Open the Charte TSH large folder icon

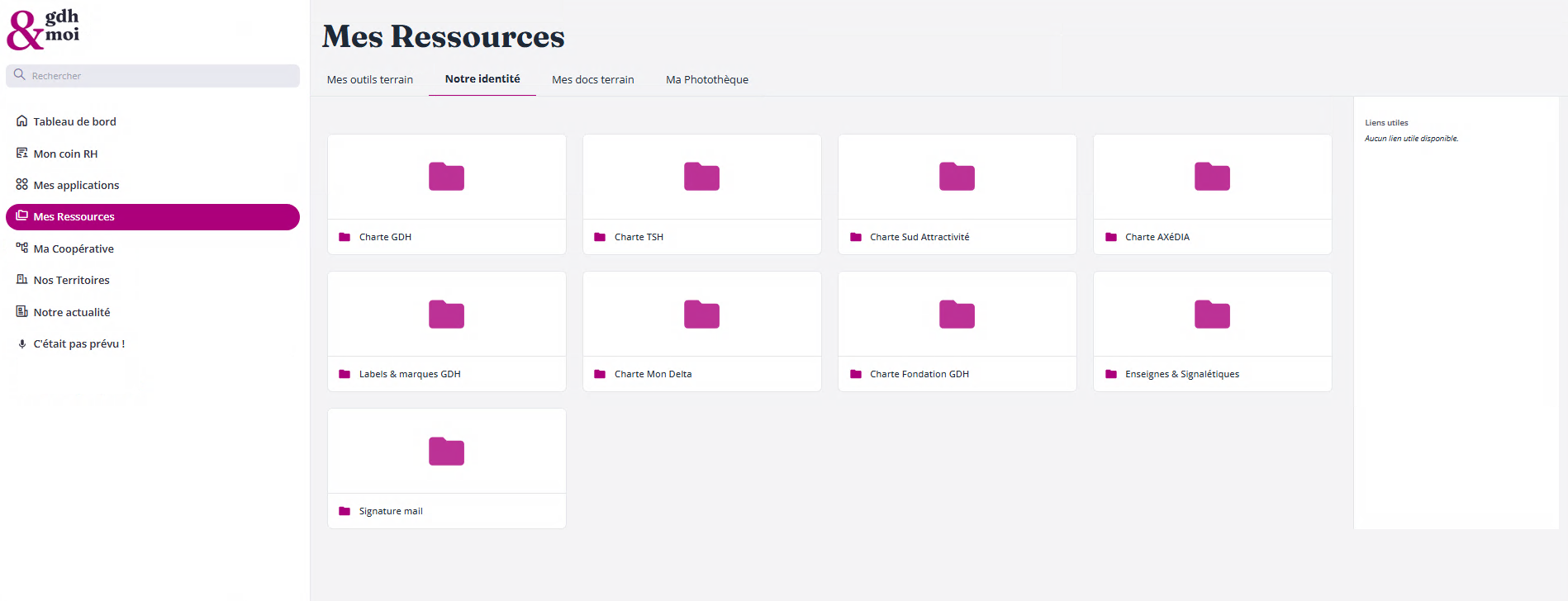(701, 177)
